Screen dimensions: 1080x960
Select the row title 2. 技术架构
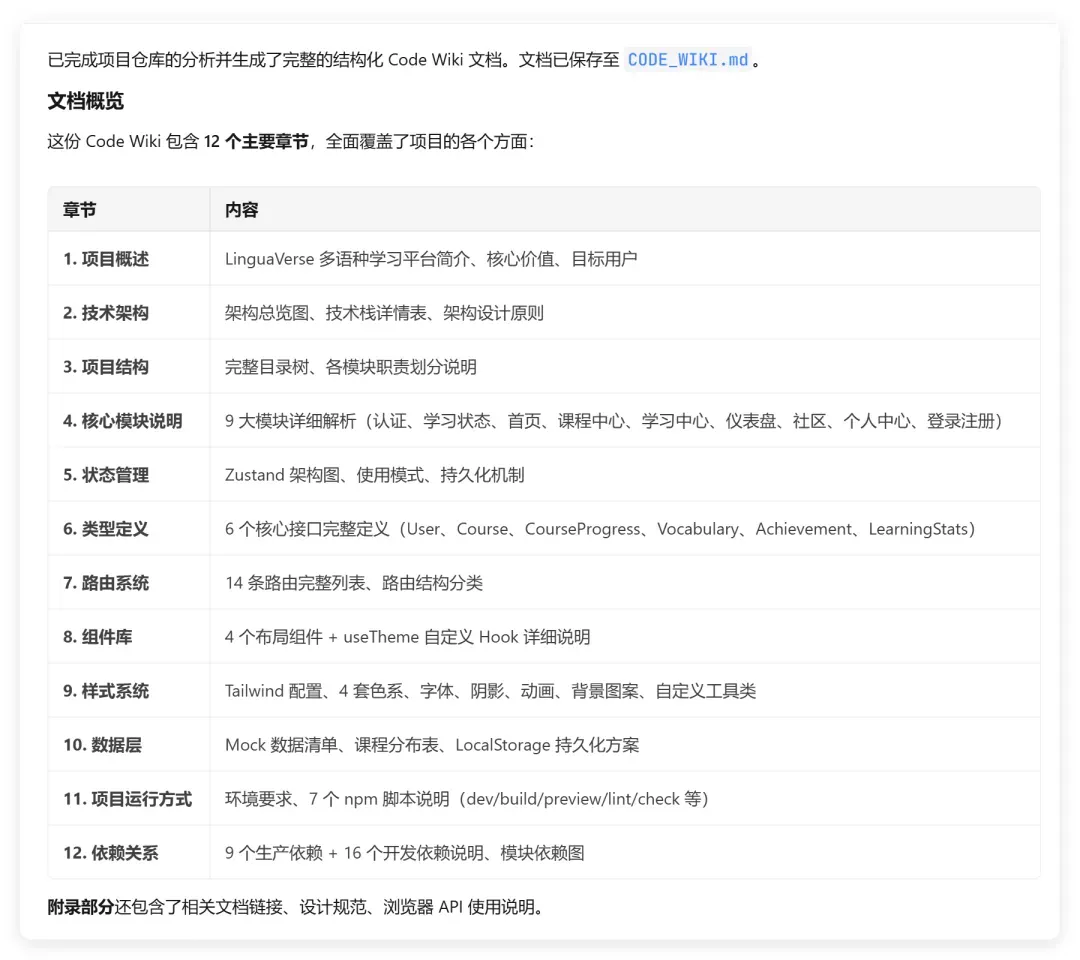click(106, 313)
